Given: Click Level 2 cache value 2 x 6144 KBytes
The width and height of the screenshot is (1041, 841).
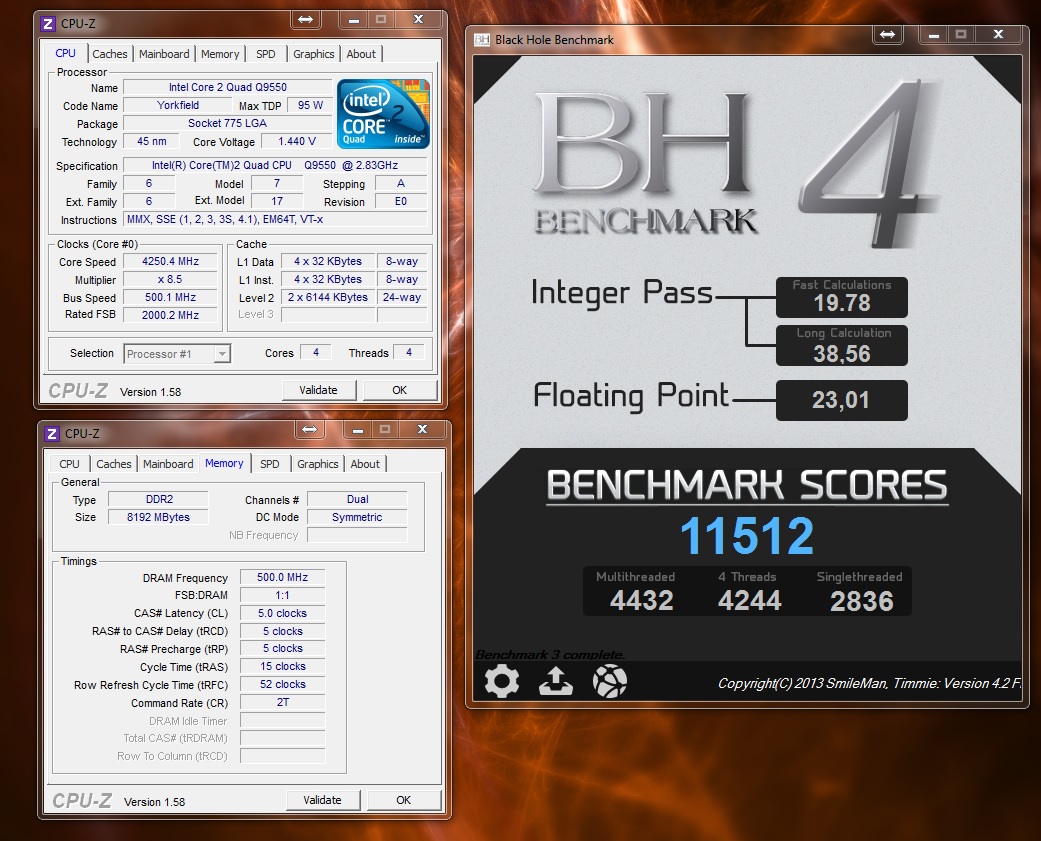Looking at the screenshot, I should [328, 297].
